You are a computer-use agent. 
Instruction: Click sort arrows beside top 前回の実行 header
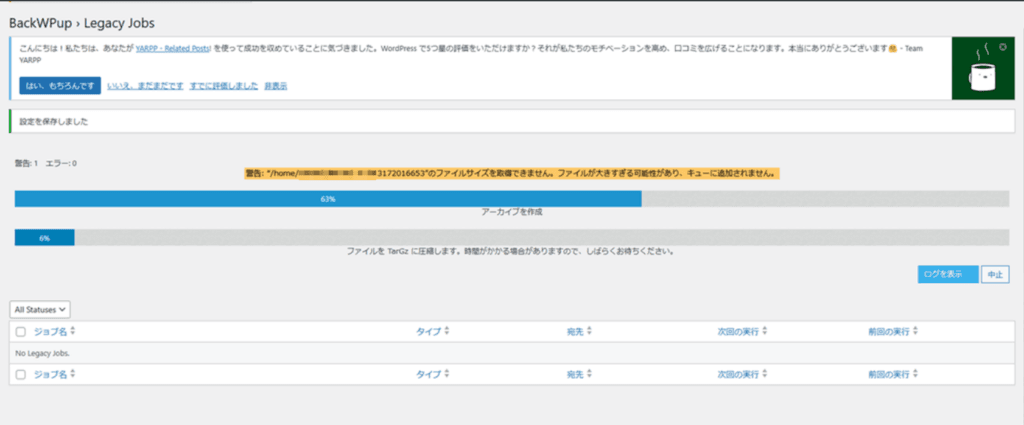pos(915,331)
